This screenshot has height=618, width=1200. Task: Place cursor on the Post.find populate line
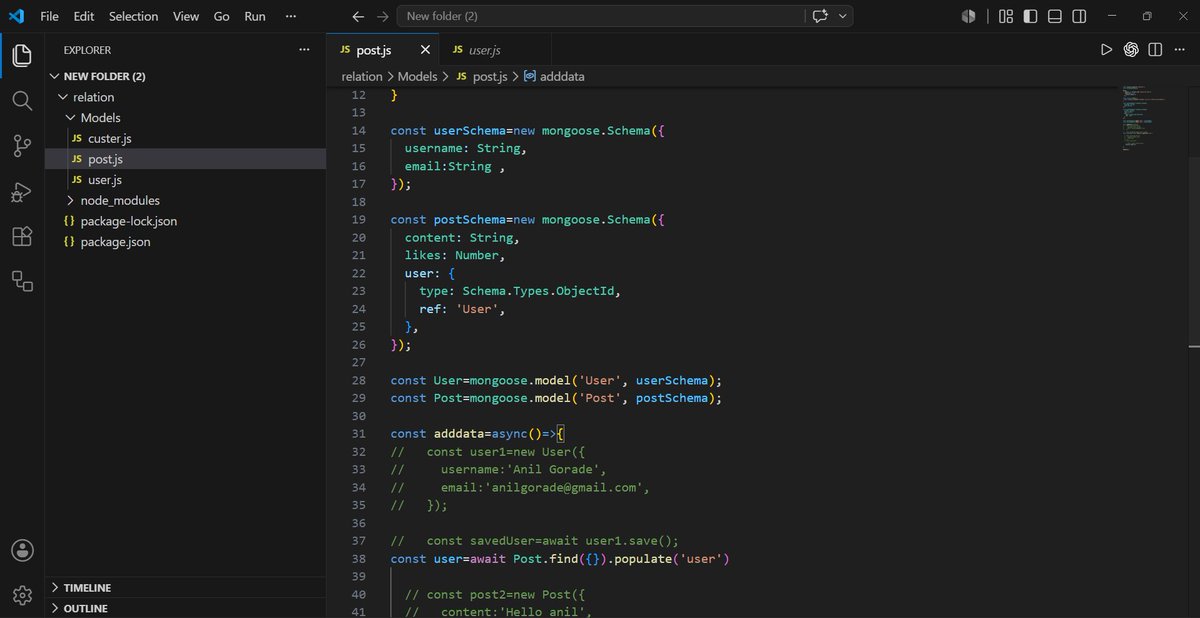[560, 559]
